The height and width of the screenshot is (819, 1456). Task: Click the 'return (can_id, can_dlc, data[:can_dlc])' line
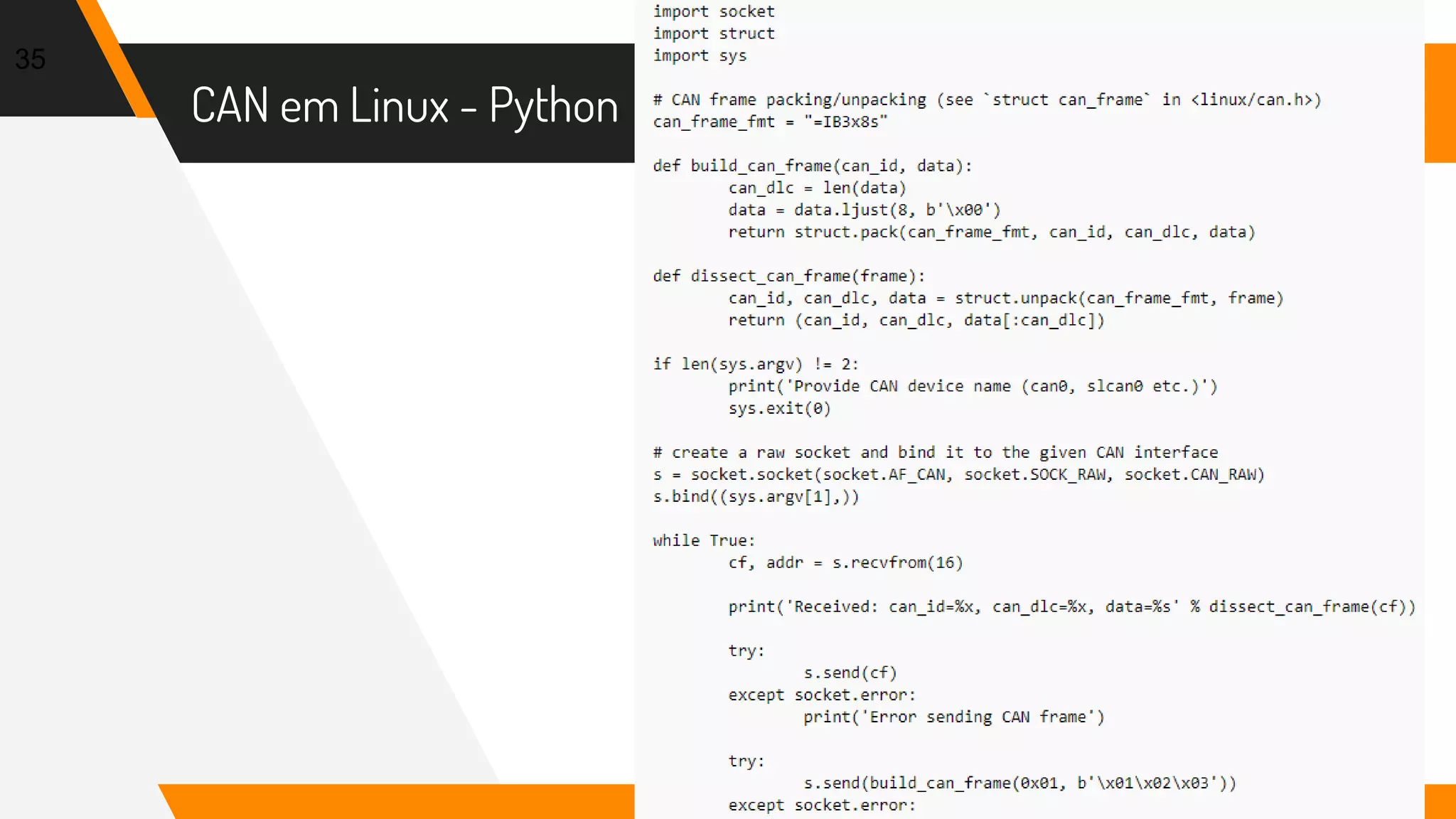click(916, 320)
